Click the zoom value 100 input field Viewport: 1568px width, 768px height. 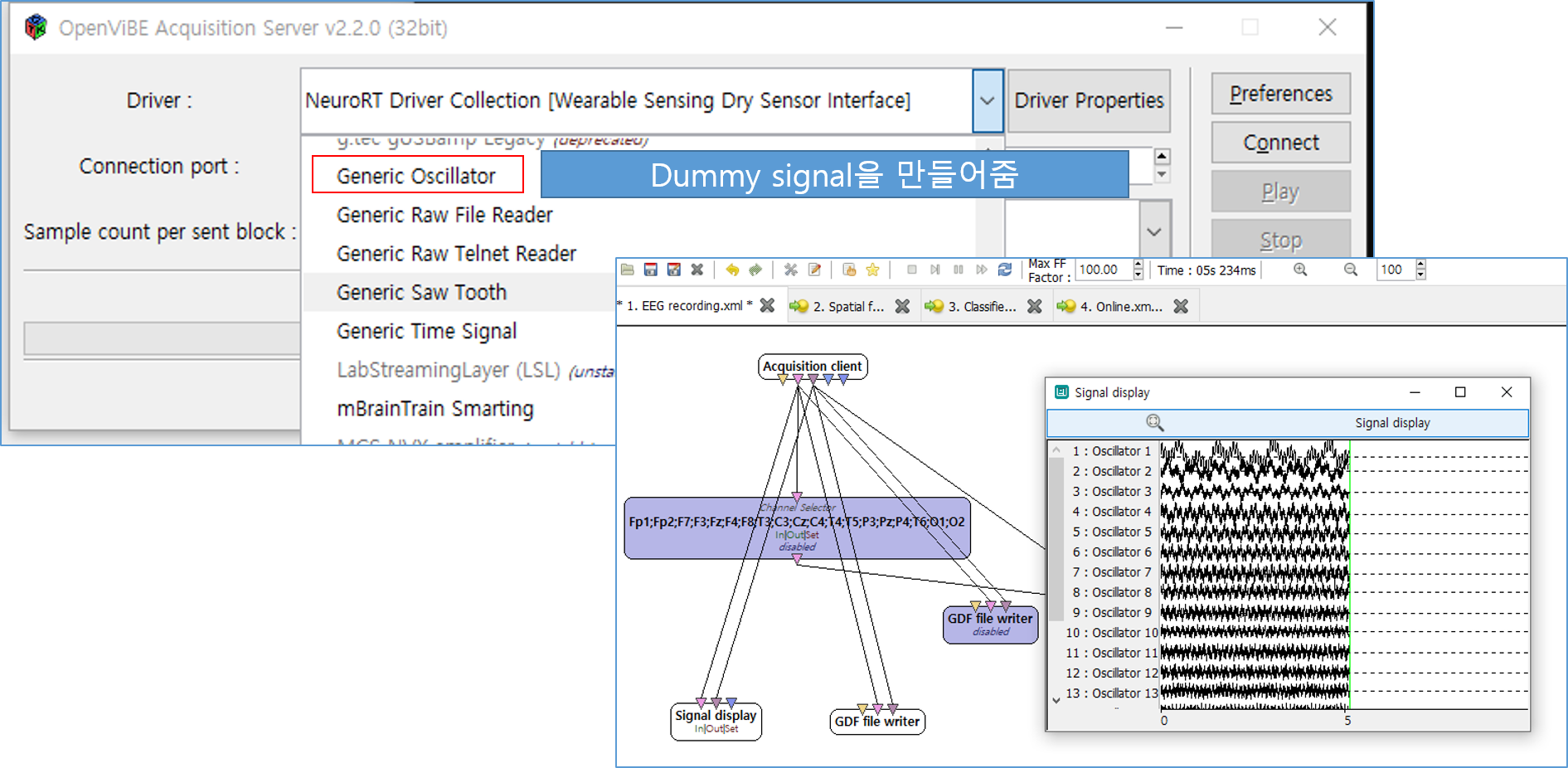1396,270
